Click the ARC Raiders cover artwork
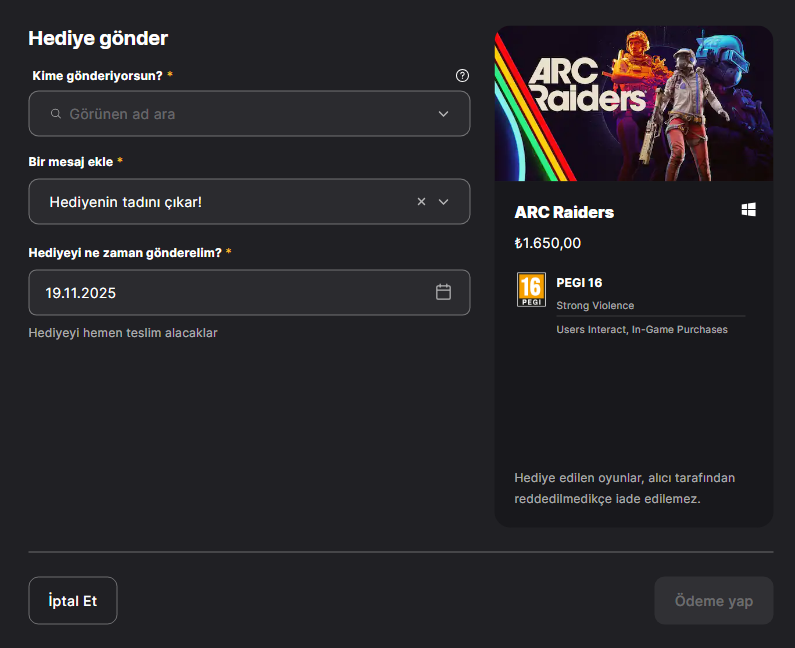Viewport: 795px width, 648px height. point(633,104)
